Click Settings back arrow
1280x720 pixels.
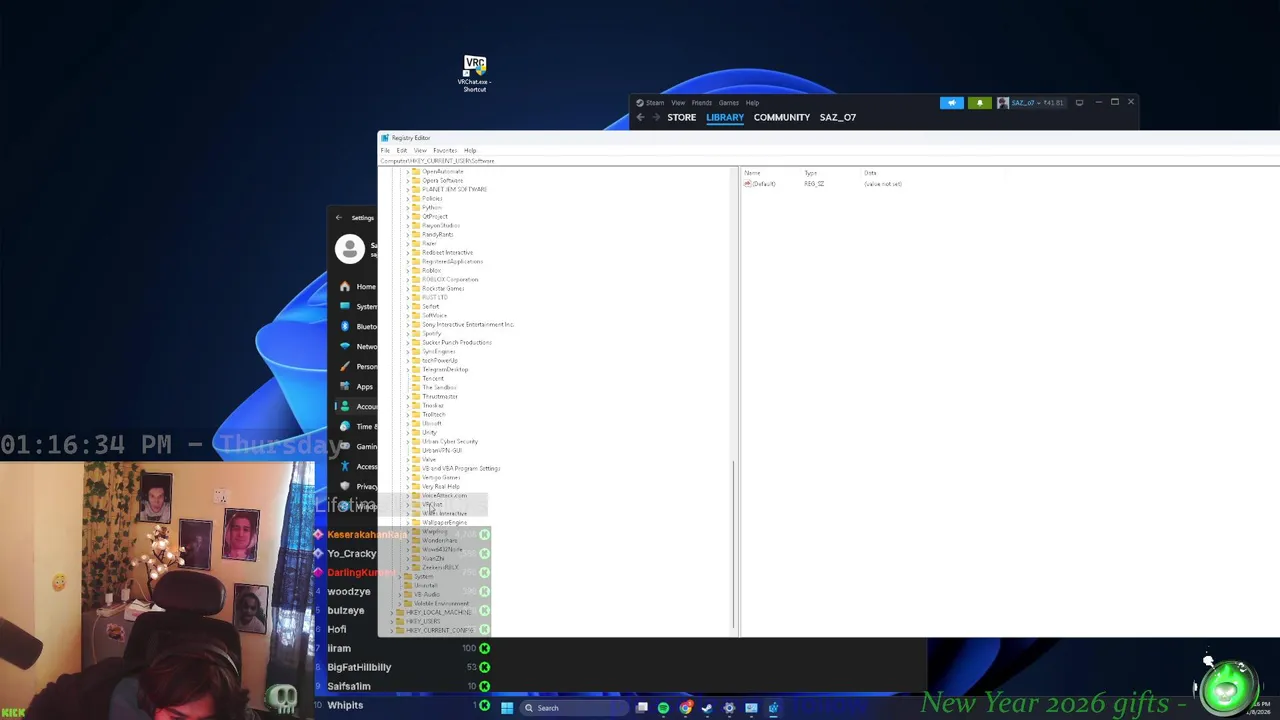(x=338, y=217)
